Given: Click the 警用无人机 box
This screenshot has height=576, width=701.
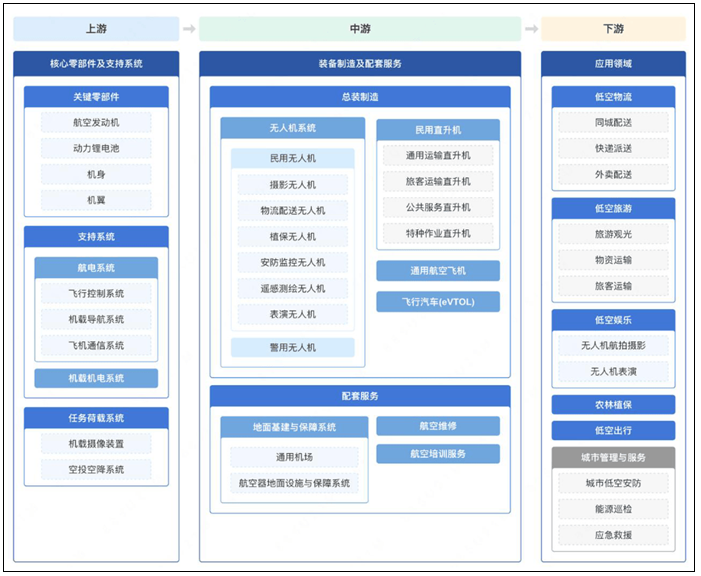Looking at the screenshot, I should 293,348.
